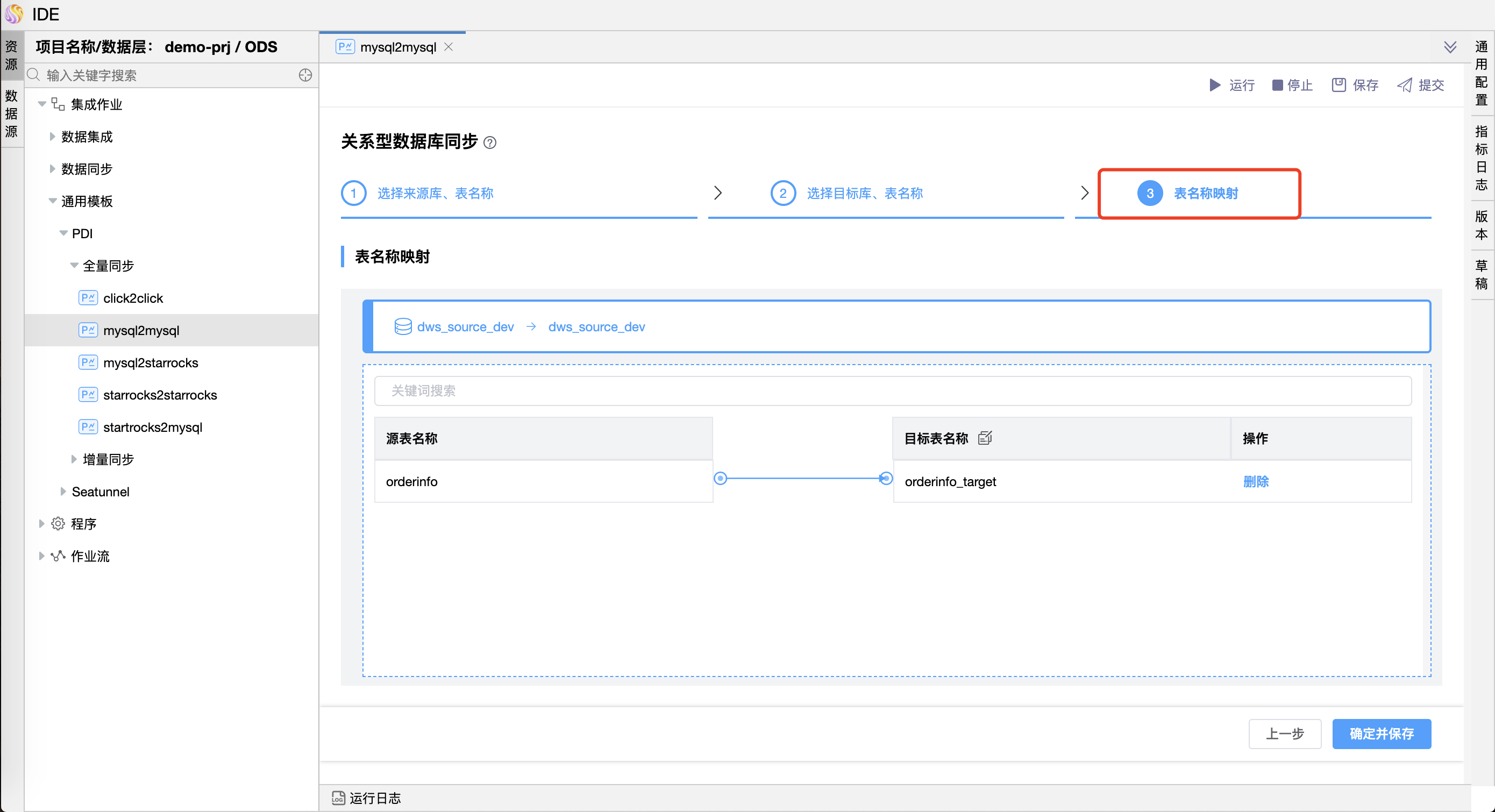Expand the 增量同步 folder
This screenshot has width=1495, height=812.
tap(74, 459)
